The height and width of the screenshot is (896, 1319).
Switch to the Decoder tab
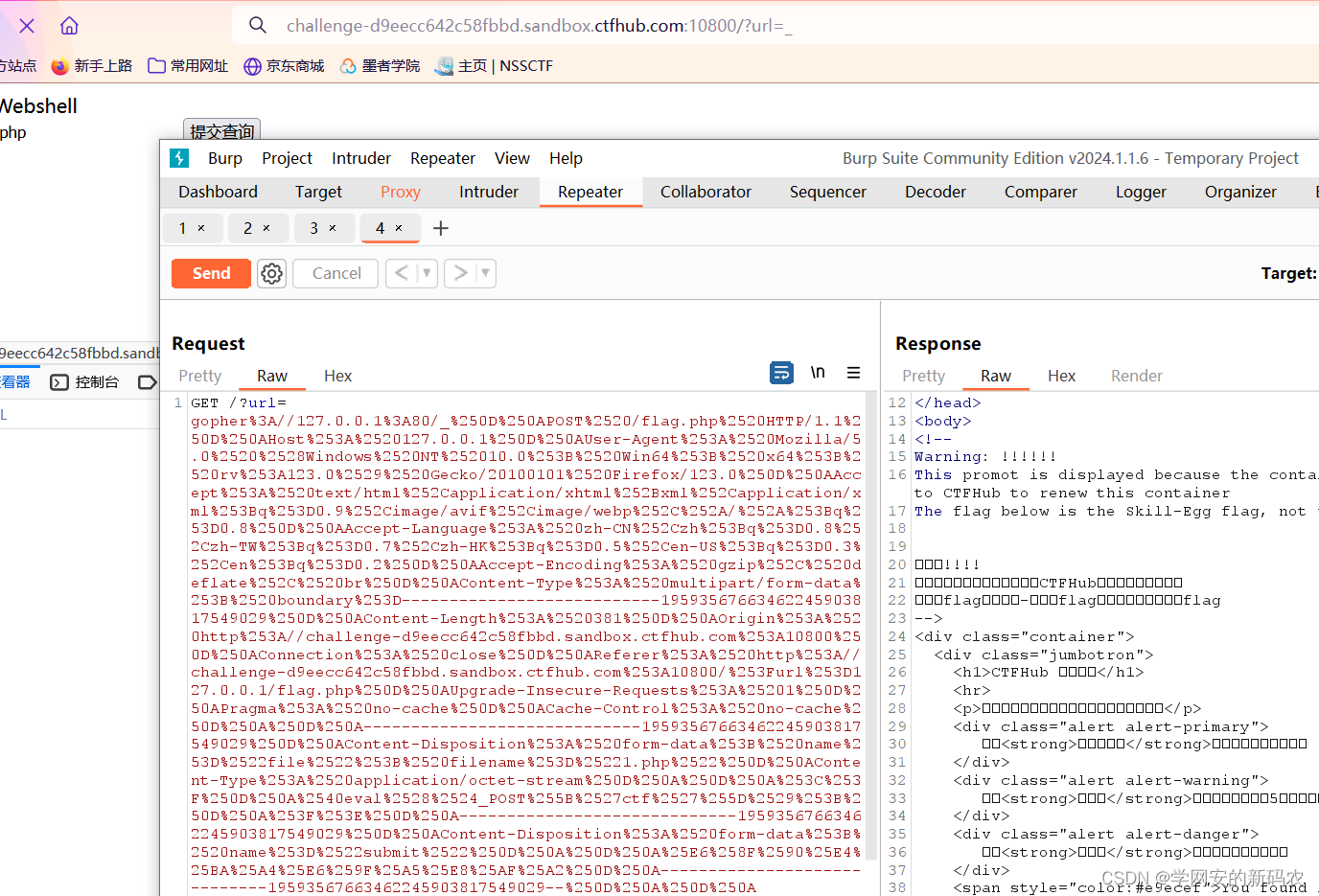pyautogui.click(x=936, y=192)
